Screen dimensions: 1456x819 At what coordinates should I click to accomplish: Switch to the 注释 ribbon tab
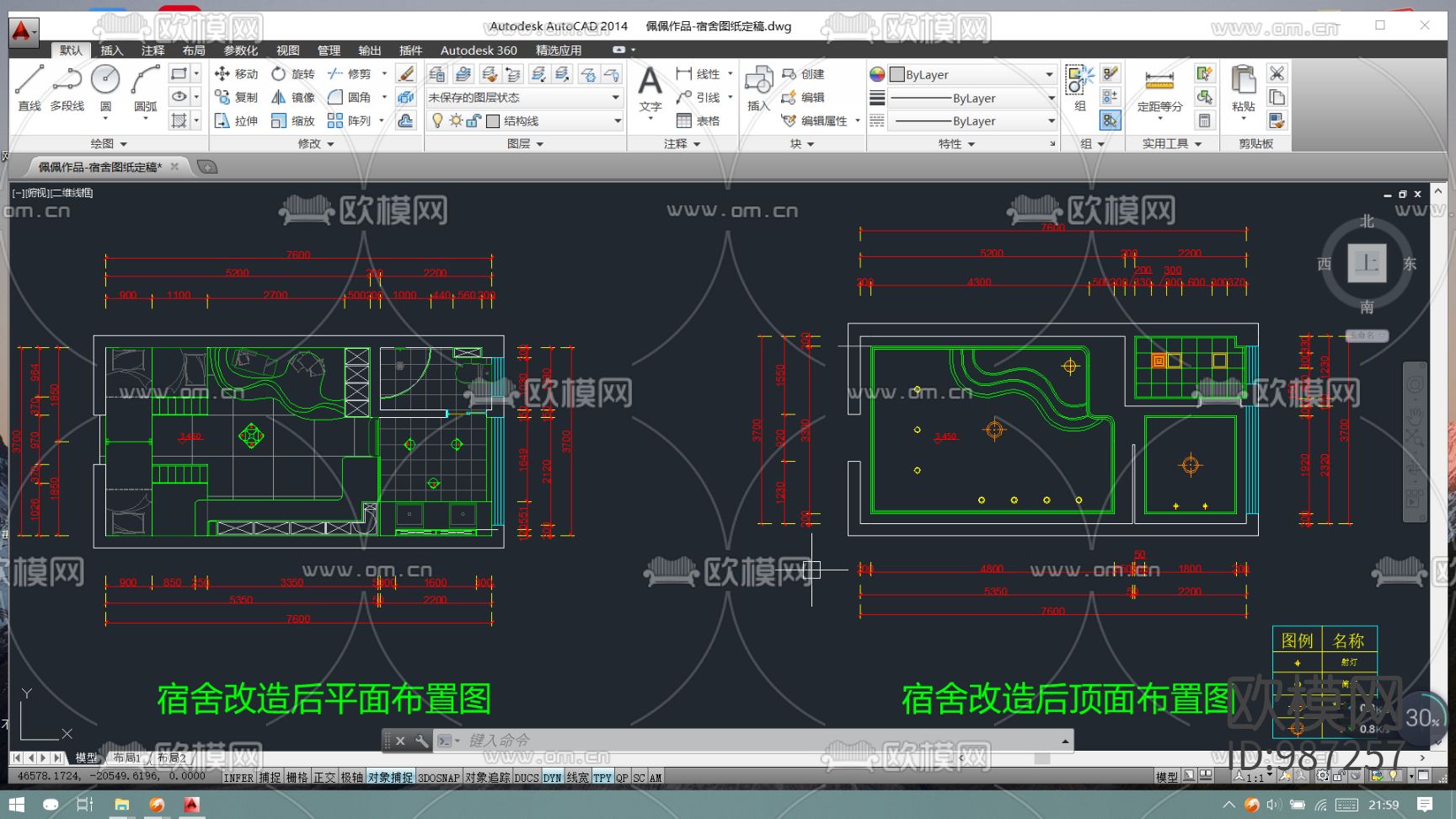[x=153, y=51]
